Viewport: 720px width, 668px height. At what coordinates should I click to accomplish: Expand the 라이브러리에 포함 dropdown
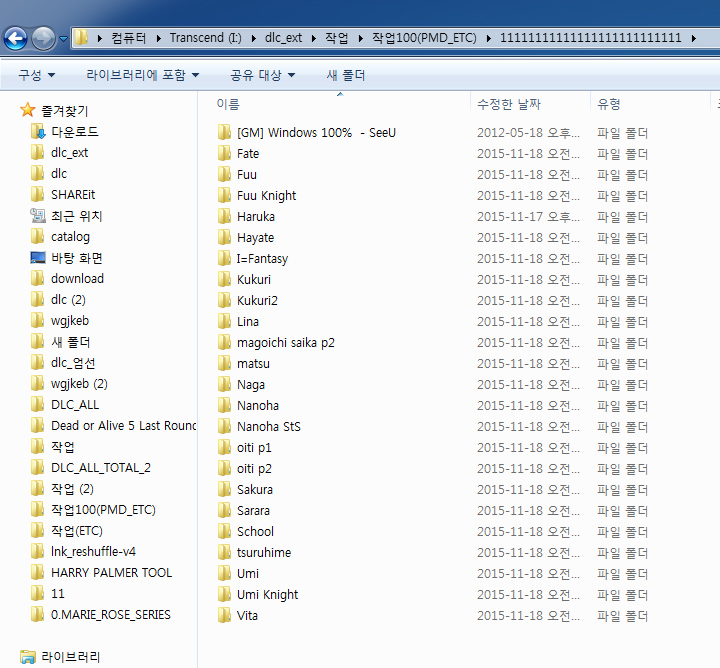coord(142,75)
